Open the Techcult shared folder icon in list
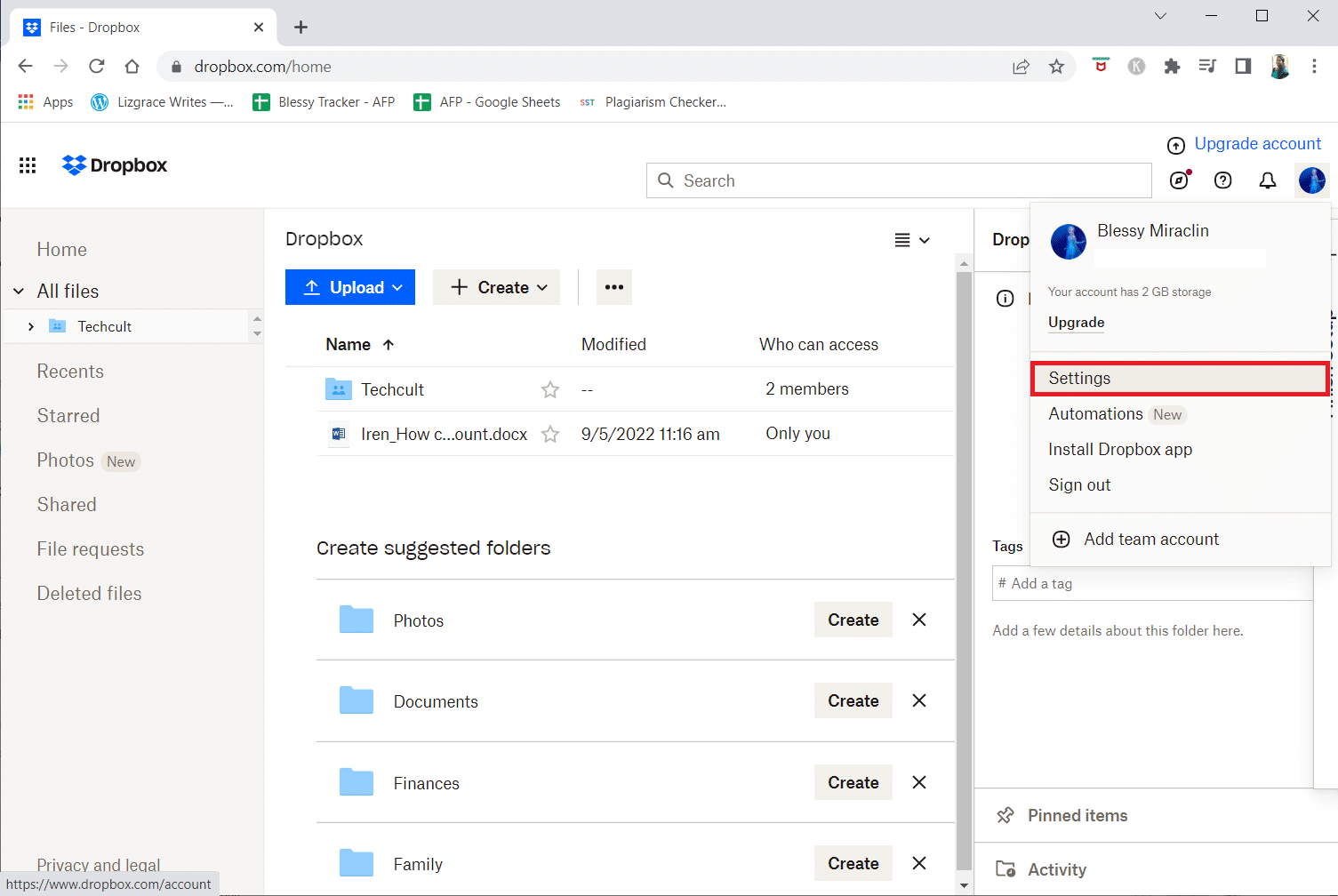This screenshot has height=896, width=1338. [x=338, y=389]
